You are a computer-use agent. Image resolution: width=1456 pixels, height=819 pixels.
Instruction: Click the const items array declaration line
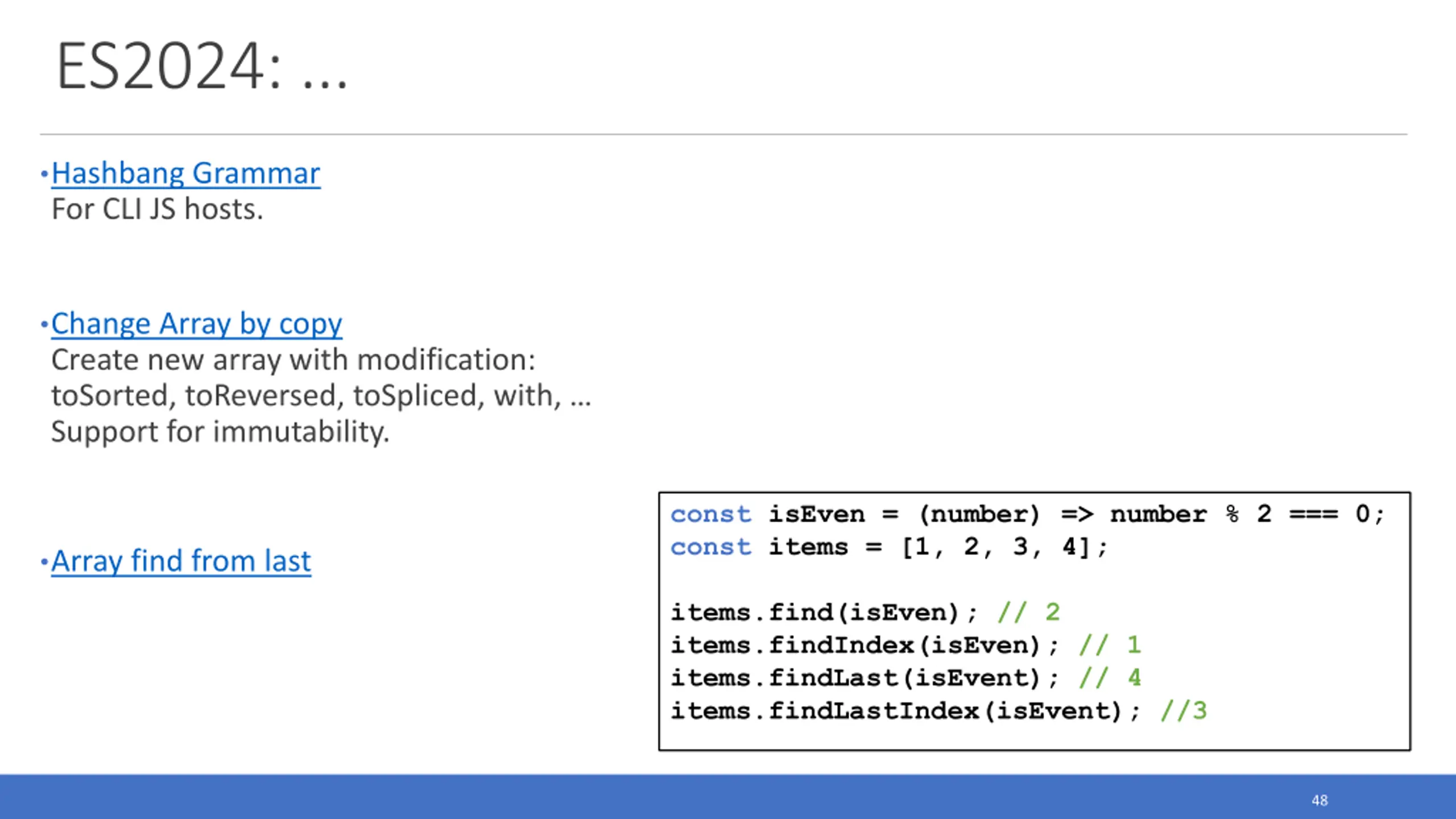click(x=889, y=547)
